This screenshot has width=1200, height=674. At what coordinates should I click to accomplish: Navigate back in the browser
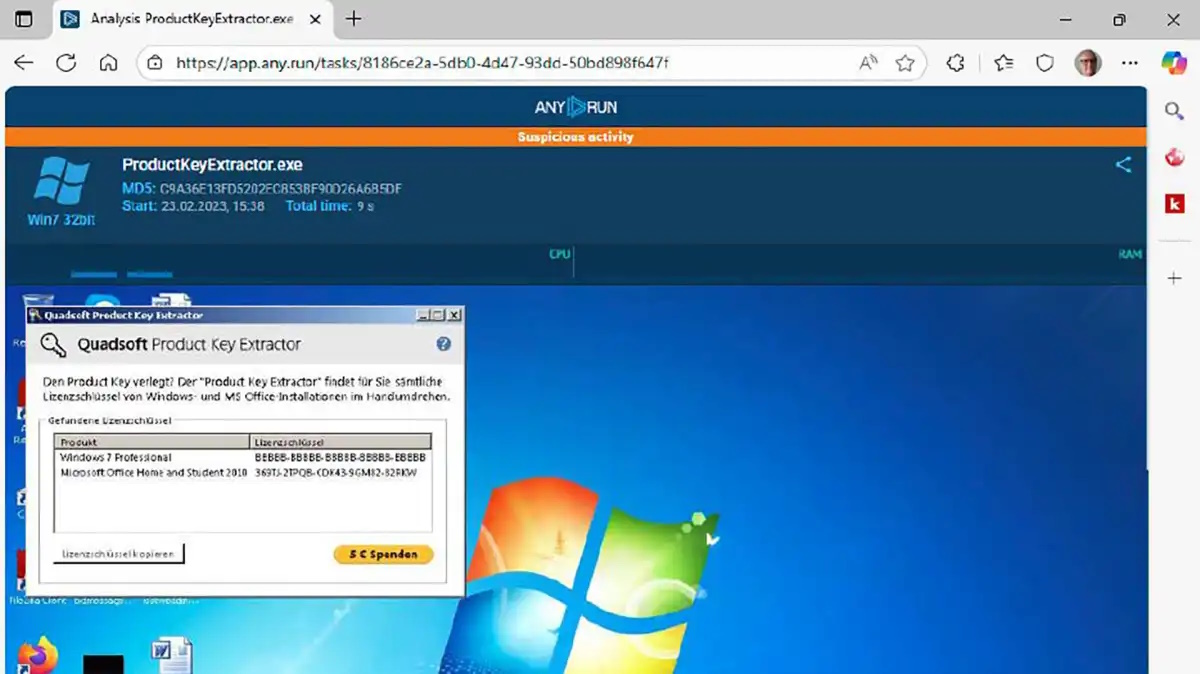click(23, 62)
